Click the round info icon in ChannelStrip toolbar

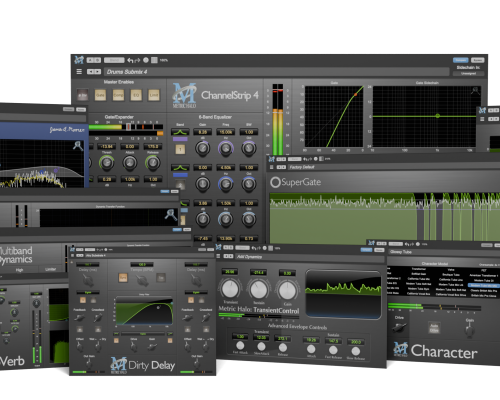[x=146, y=60]
